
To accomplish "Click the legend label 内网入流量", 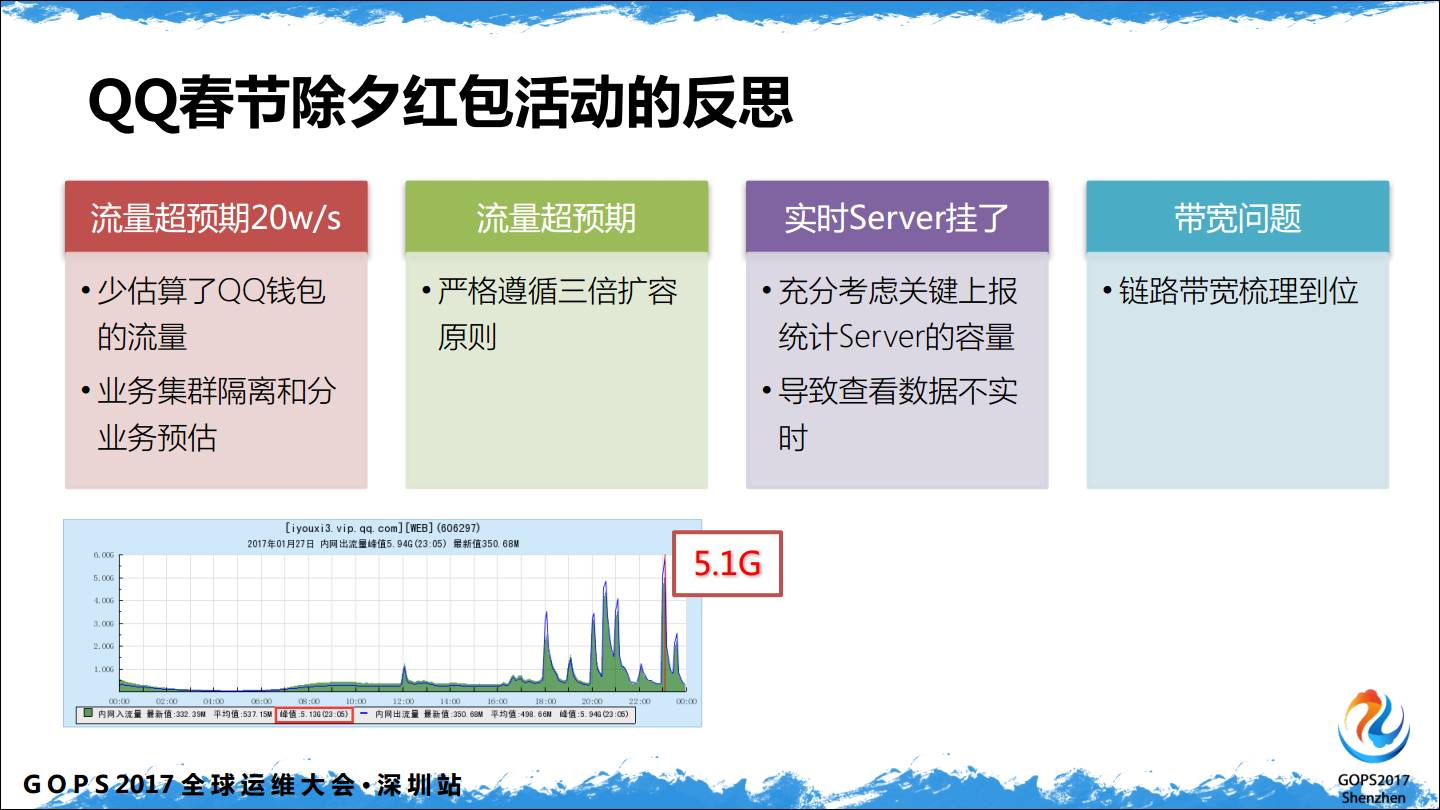I will click(x=119, y=714).
